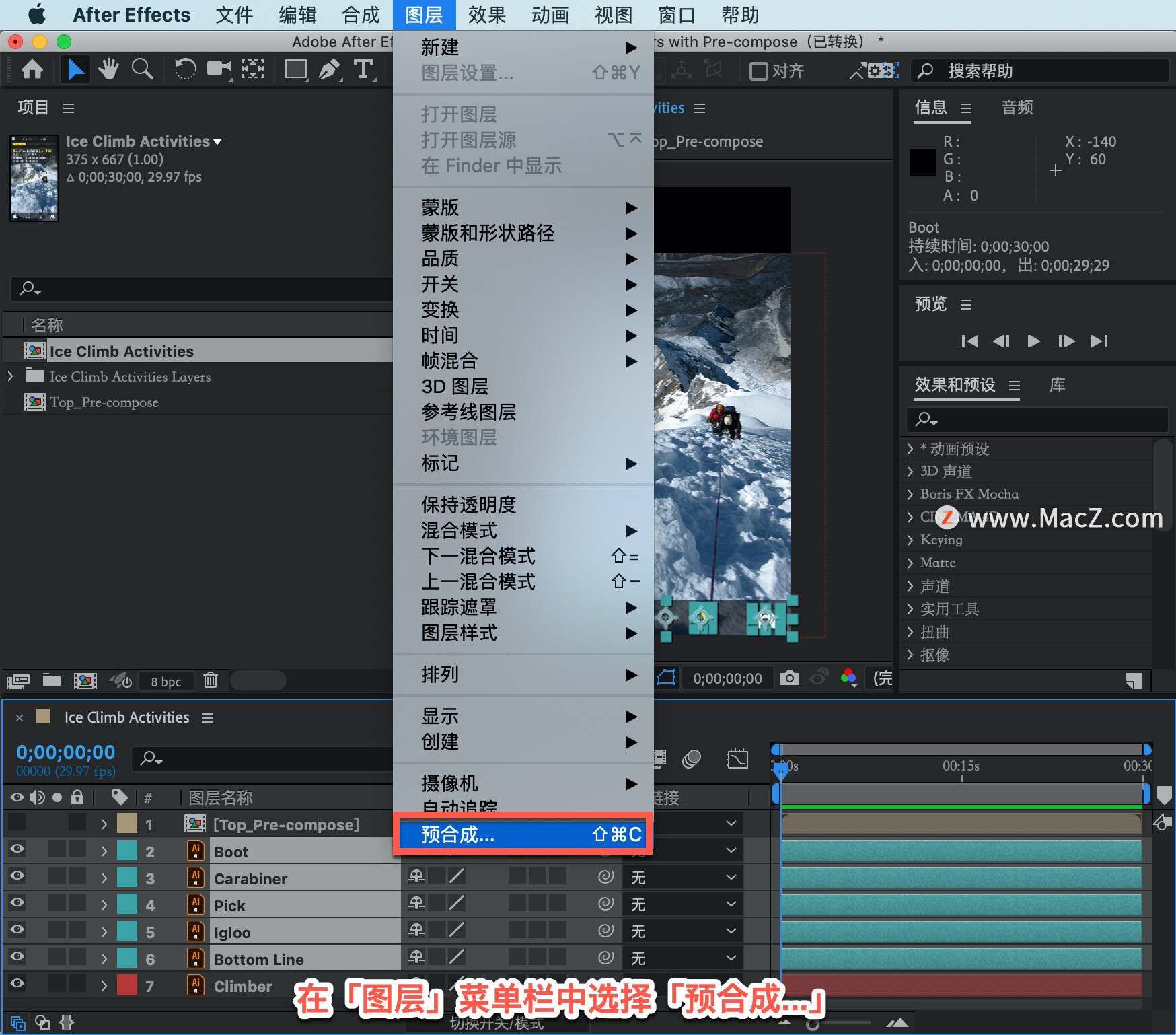The height and width of the screenshot is (1035, 1176).
Task: Click the Interpret Footage icon in Project panel
Action: pos(18,681)
